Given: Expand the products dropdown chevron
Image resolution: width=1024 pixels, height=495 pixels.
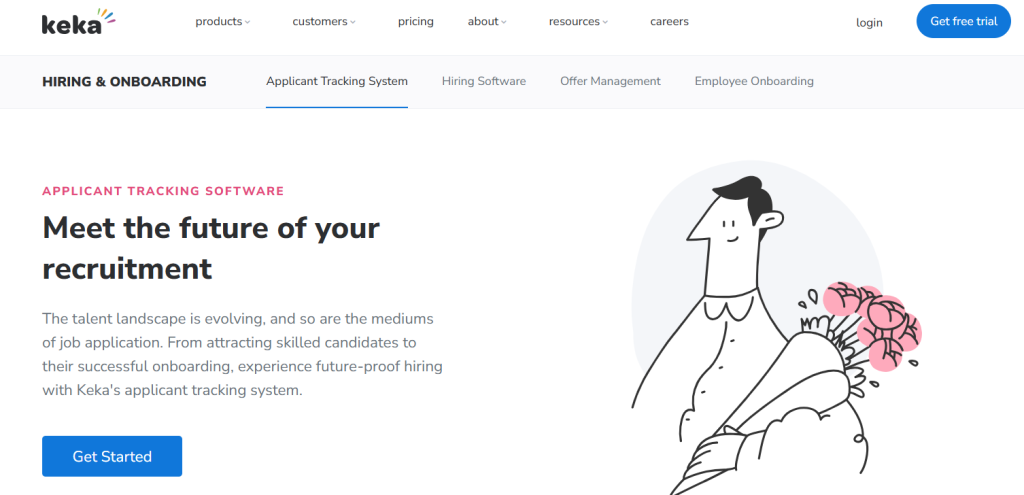Looking at the screenshot, I should coord(248,22).
